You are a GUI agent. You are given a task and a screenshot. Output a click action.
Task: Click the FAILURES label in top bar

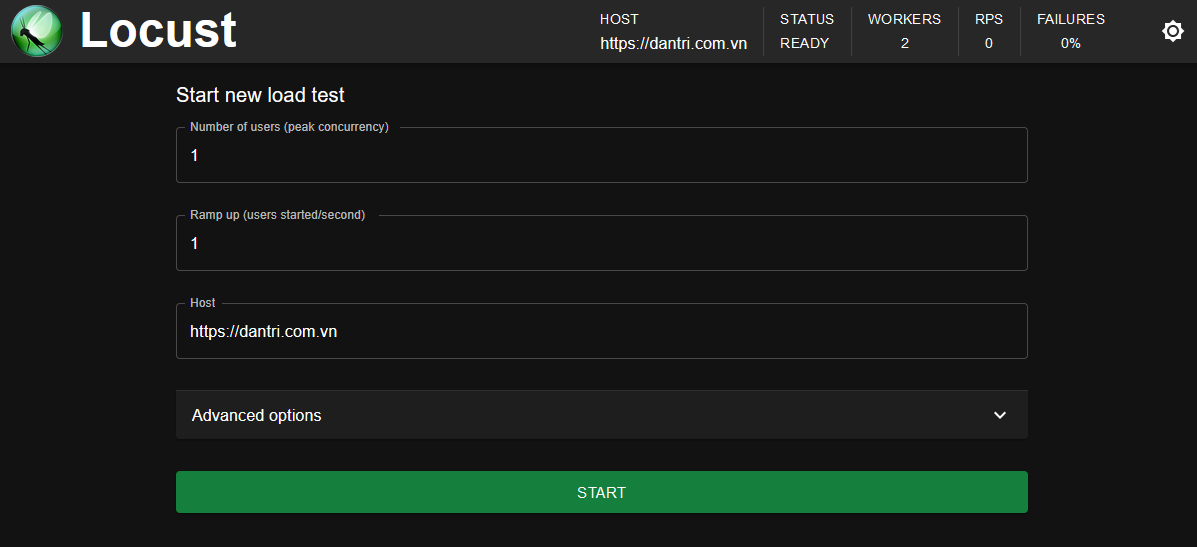1070,19
